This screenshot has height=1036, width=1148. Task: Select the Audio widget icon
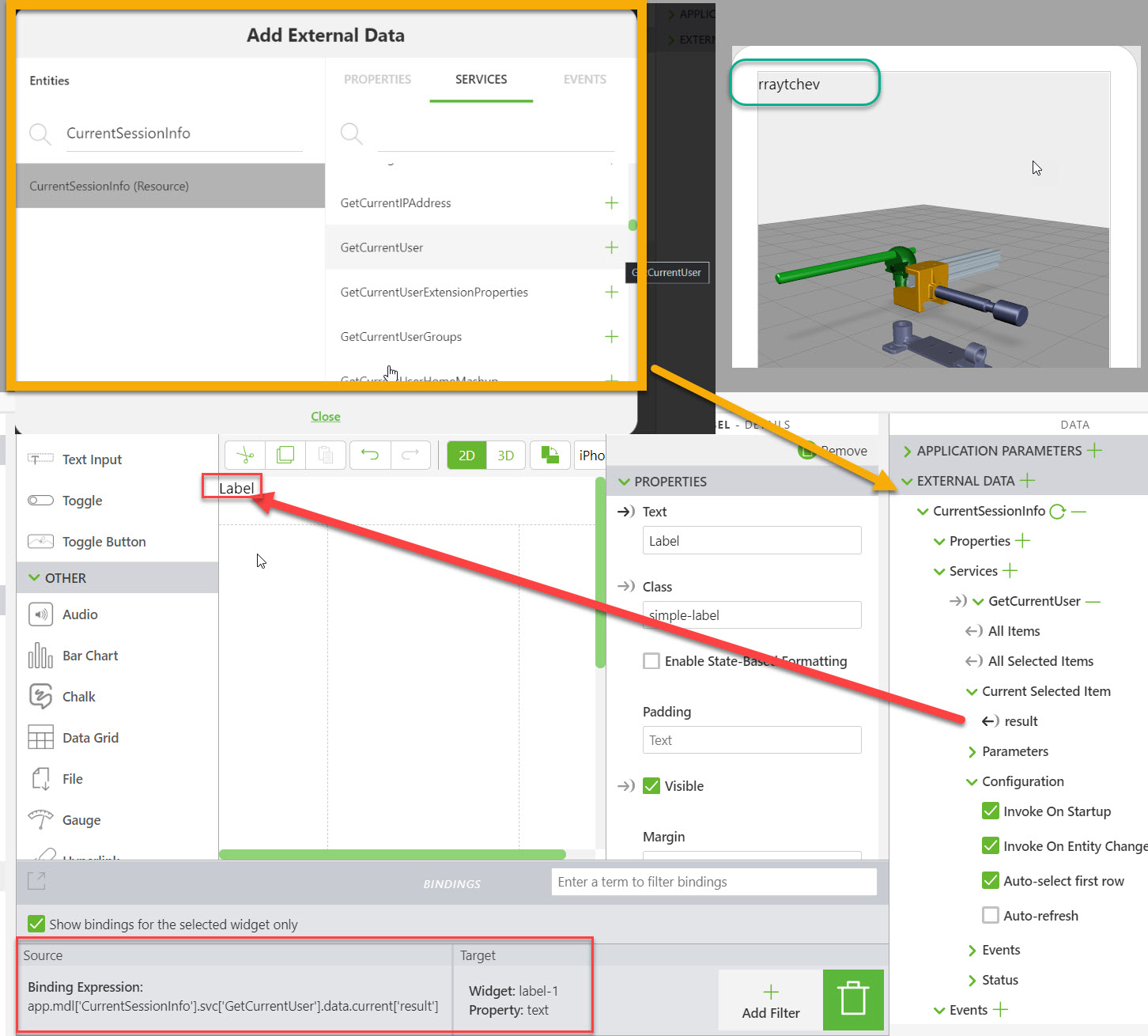[40, 614]
